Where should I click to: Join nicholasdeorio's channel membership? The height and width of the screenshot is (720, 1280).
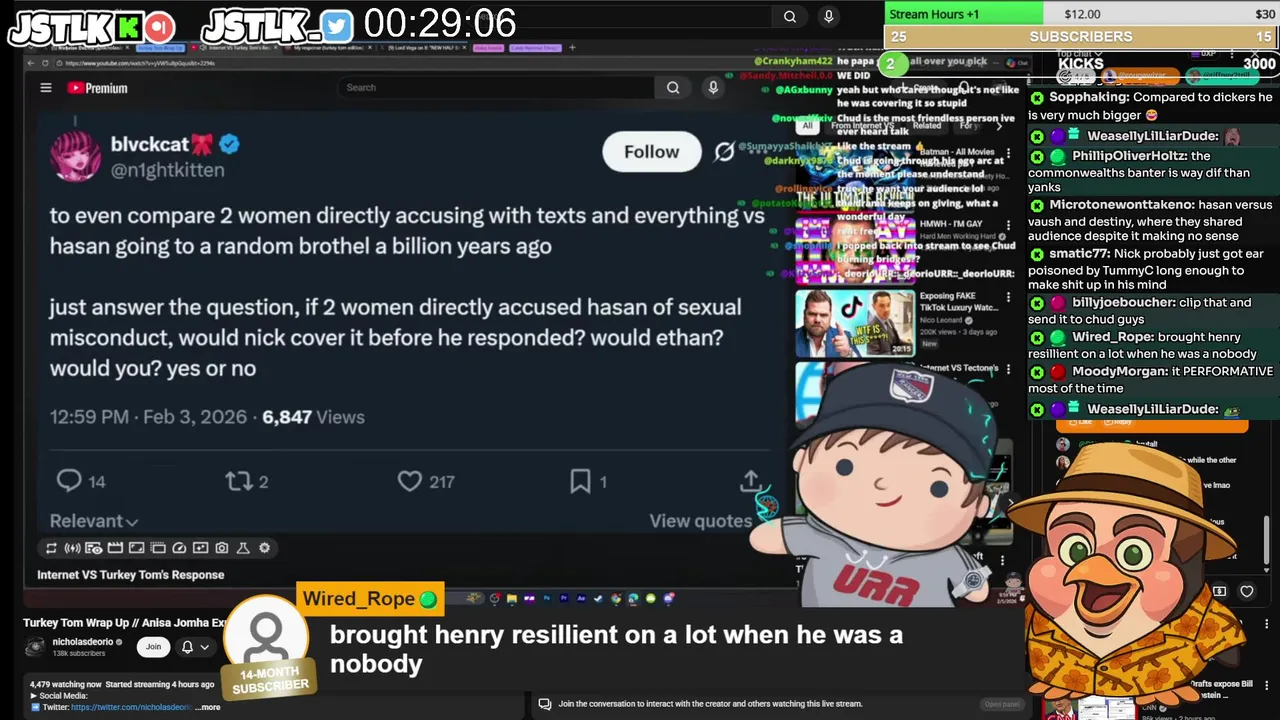pos(153,646)
